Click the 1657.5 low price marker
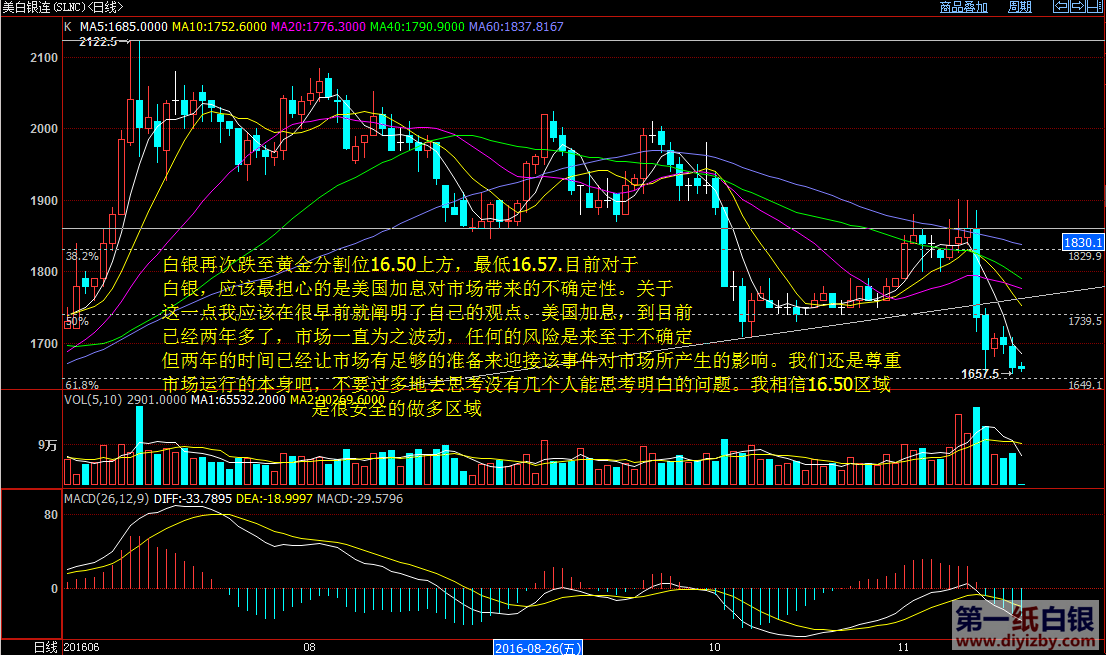The width and height of the screenshot is (1106, 655). [980, 373]
